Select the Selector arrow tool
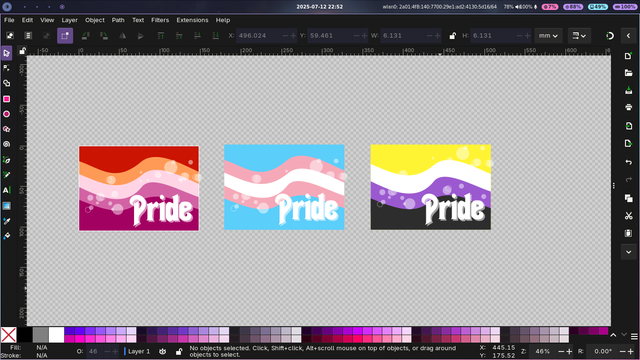 7,53
